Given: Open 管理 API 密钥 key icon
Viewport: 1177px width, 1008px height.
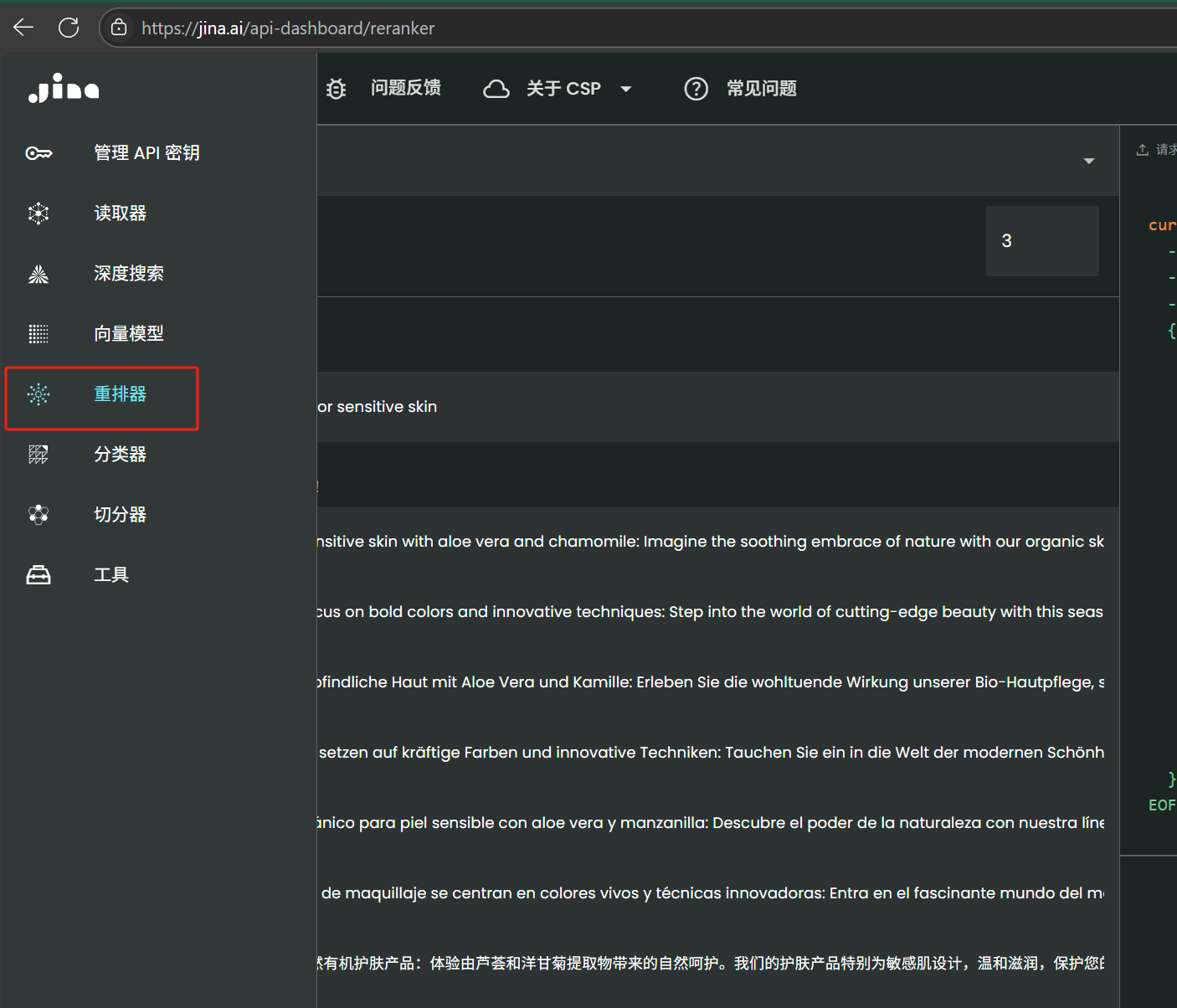Looking at the screenshot, I should pyautogui.click(x=39, y=153).
